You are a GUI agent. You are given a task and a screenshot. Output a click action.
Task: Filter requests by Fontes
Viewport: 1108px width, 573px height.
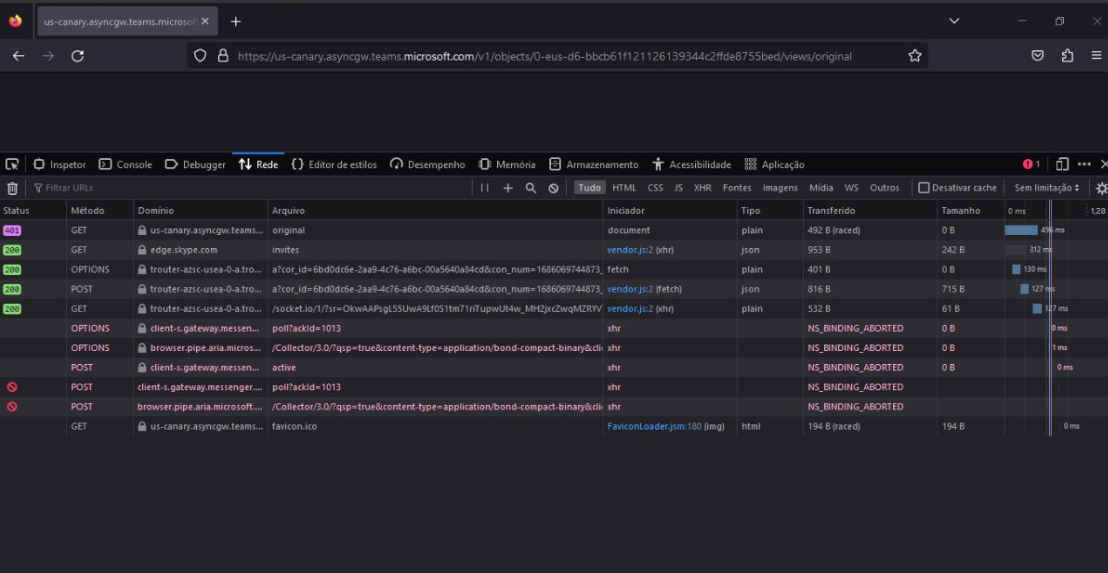tap(737, 188)
